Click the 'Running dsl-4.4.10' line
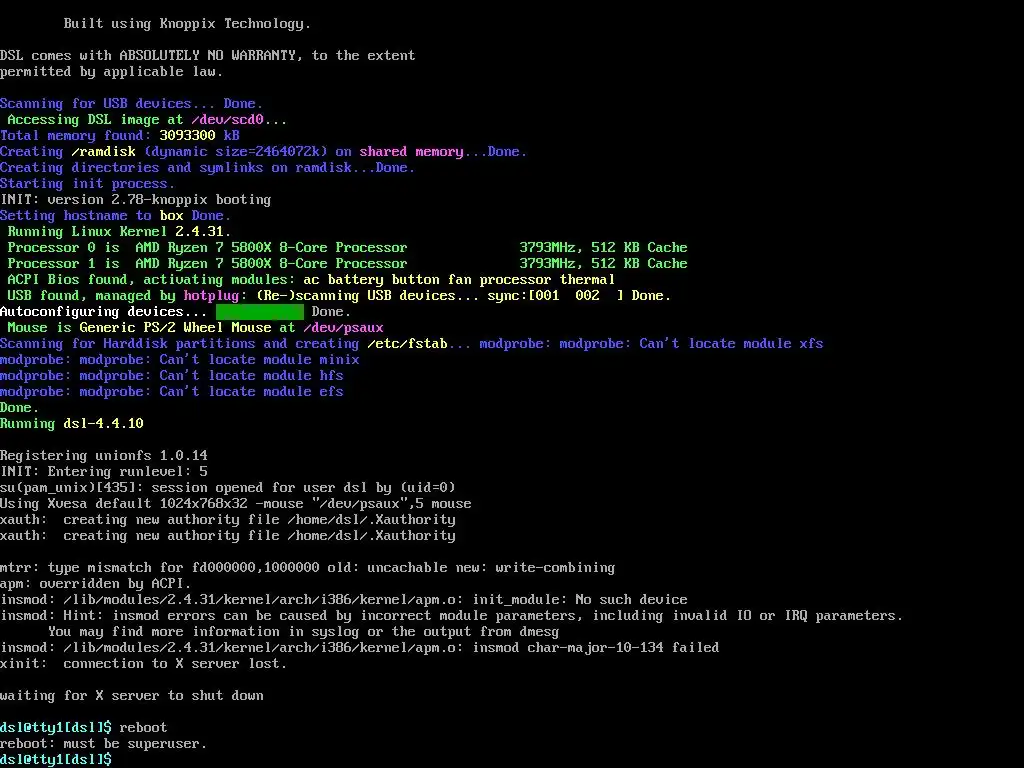The width and height of the screenshot is (1024, 768). pyautogui.click(x=72, y=424)
